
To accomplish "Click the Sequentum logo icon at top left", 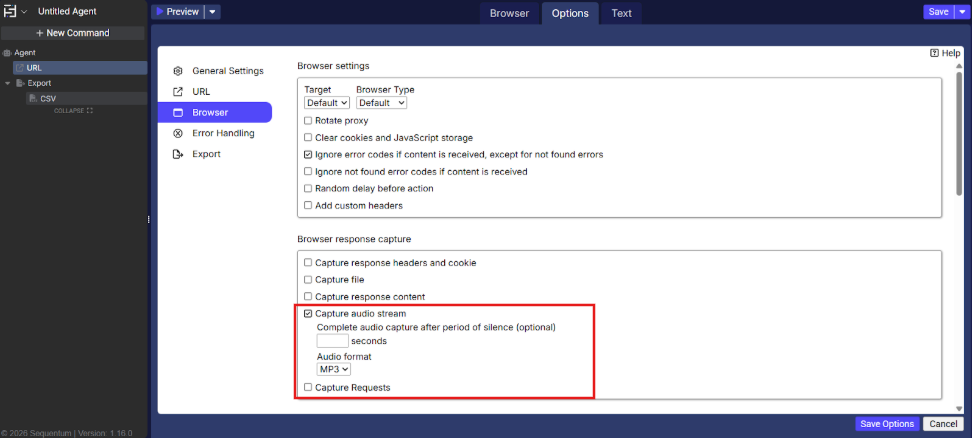I will [x=11, y=12].
